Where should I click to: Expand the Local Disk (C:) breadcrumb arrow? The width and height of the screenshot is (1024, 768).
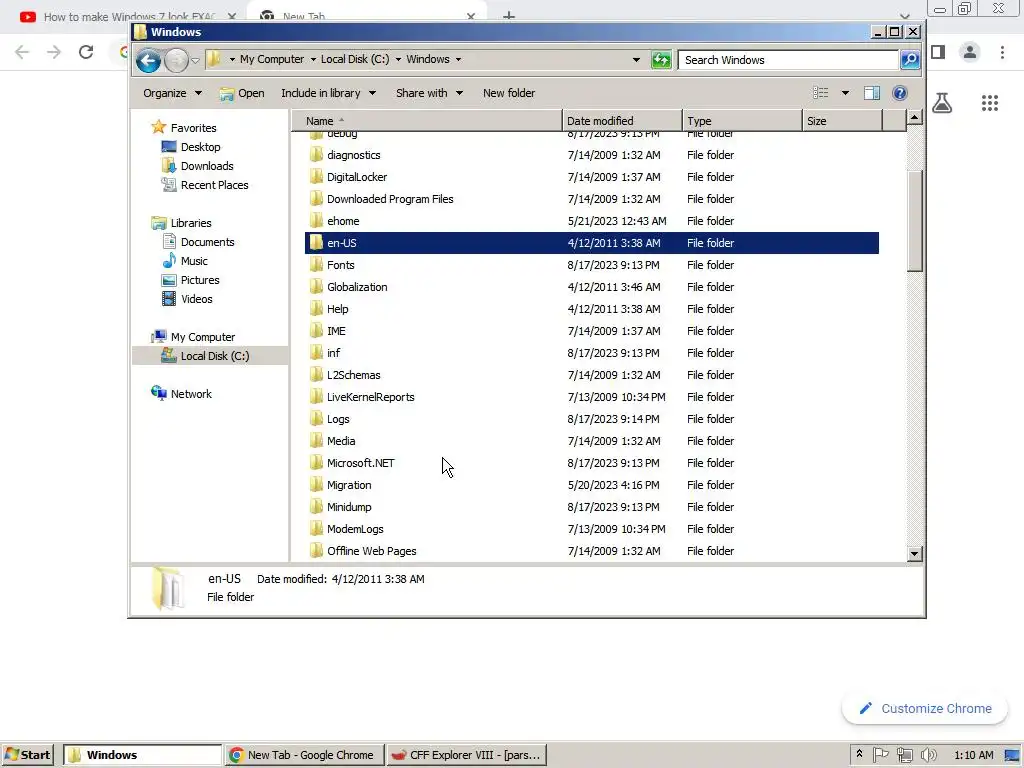[x=398, y=59]
